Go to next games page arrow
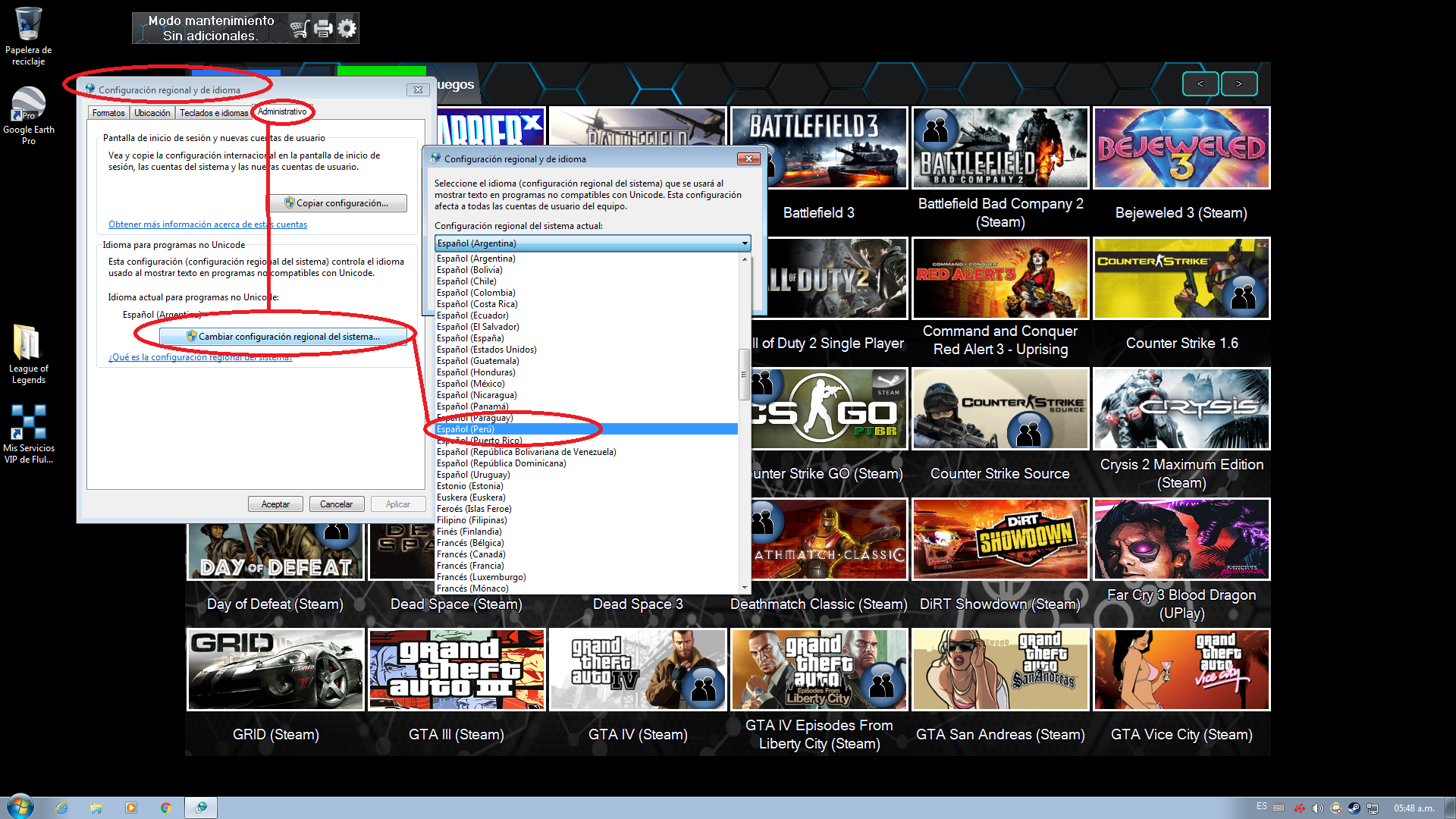This screenshot has height=819, width=1456. (x=1239, y=83)
